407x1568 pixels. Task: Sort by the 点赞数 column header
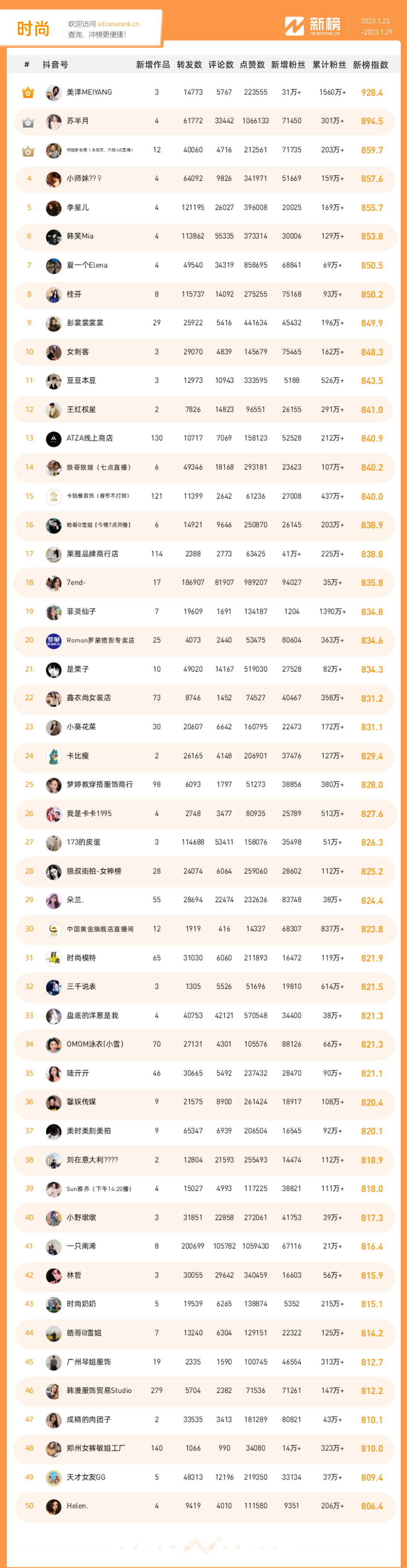[x=252, y=65]
